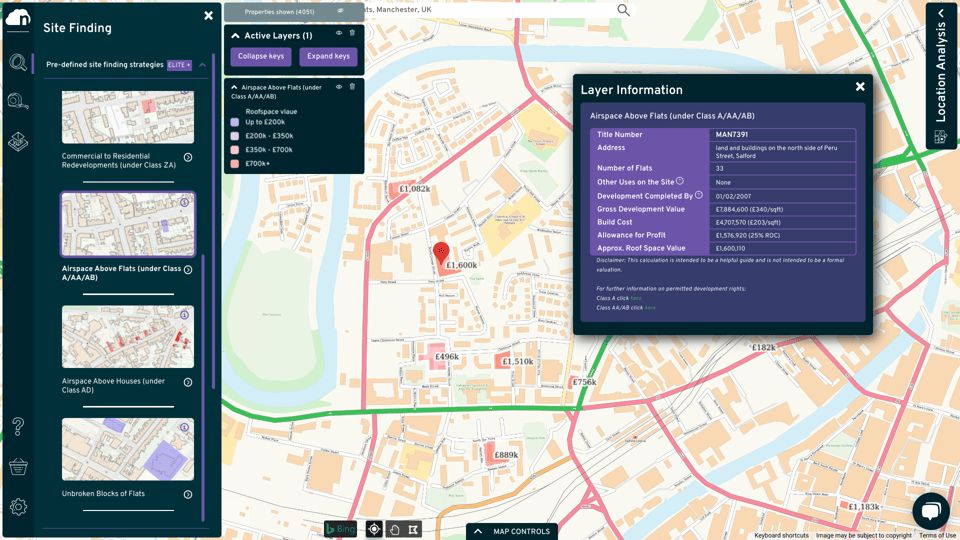This screenshot has height=540, width=960.
Task: Open the site search magnifier in the sidebar
Action: point(18,63)
